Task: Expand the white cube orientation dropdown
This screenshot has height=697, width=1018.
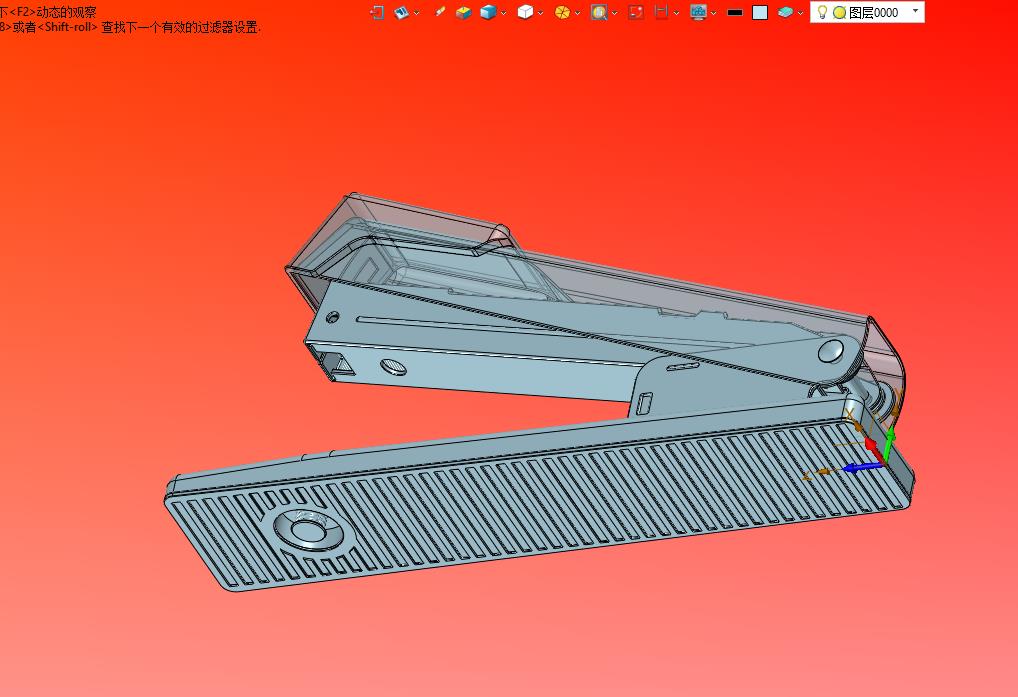Action: pyautogui.click(x=540, y=12)
